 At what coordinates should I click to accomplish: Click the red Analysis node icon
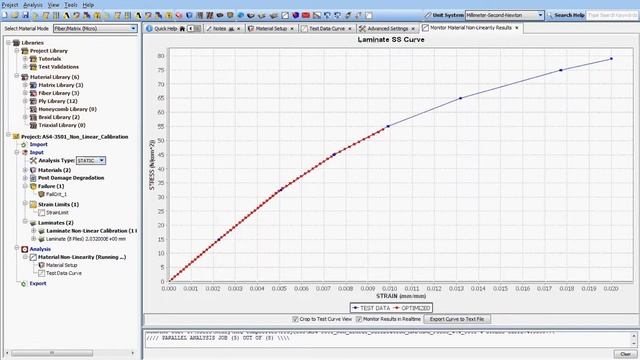(25, 249)
